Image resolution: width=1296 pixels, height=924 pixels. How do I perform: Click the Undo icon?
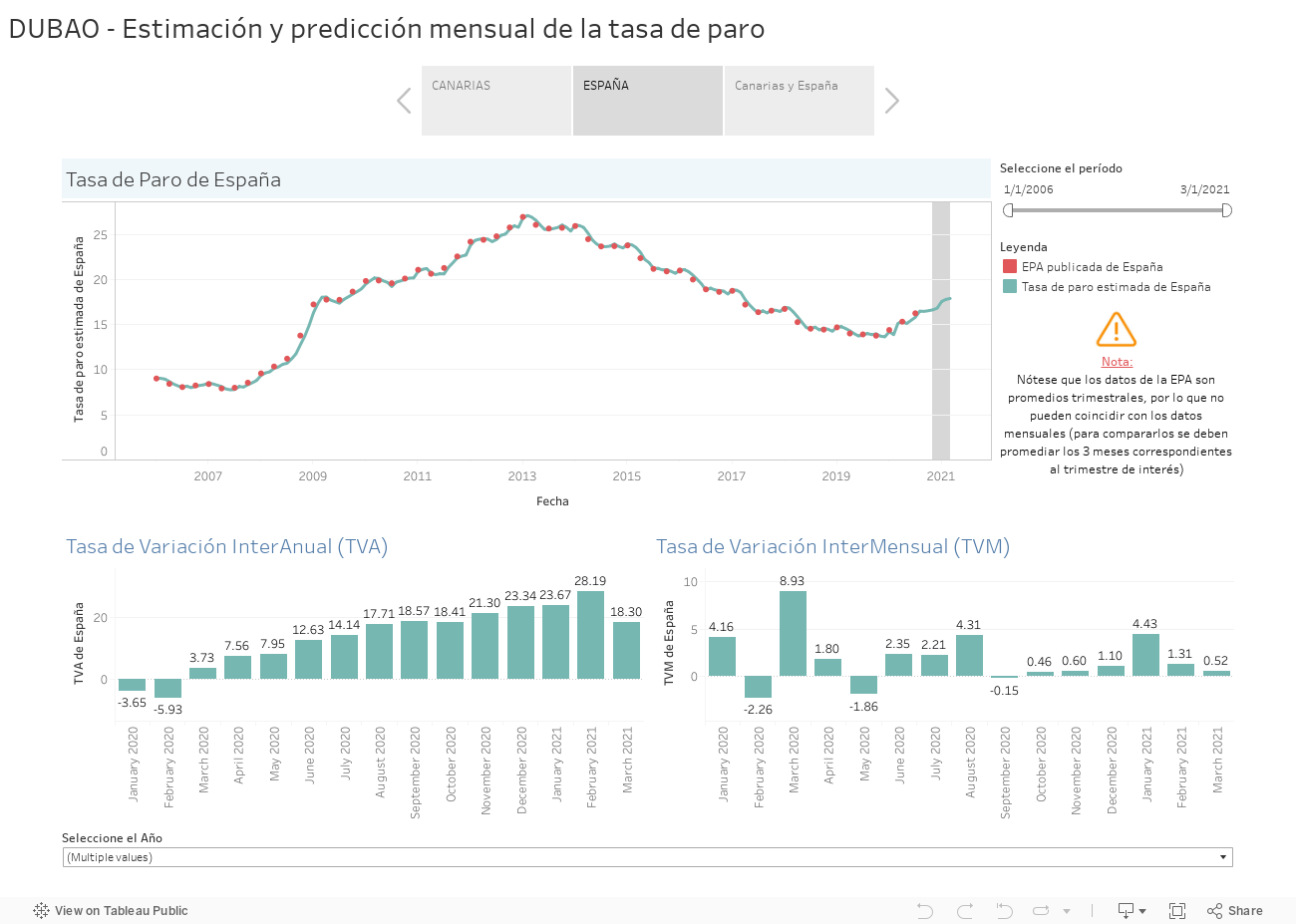[x=924, y=910]
